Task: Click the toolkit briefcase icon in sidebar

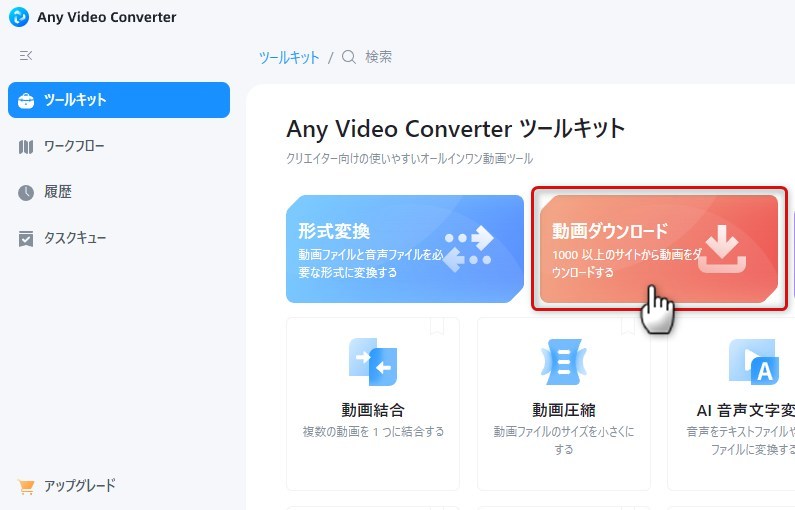Action: 26,100
